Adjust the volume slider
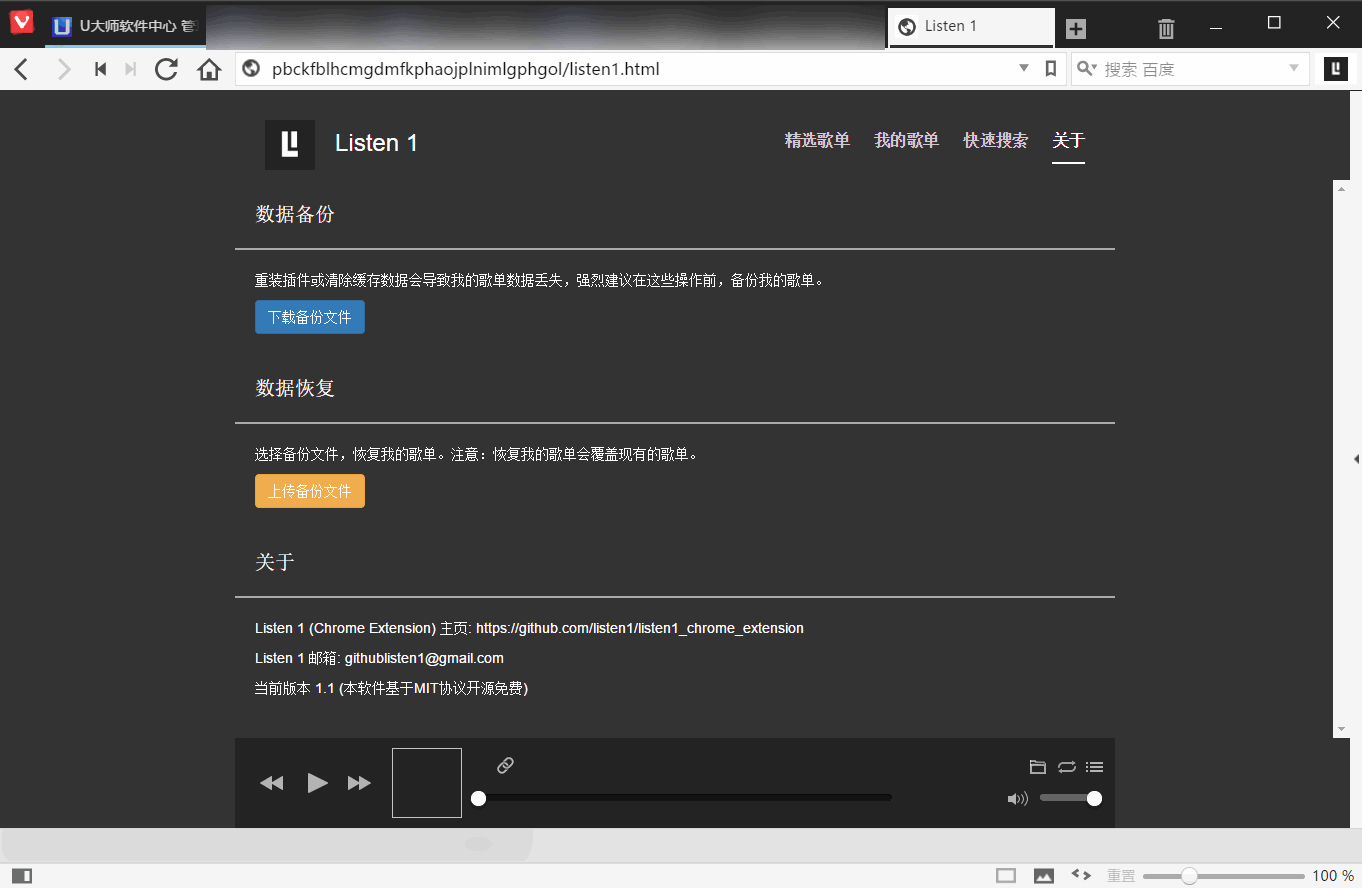Viewport: 1362px width, 888px height. point(1071,798)
